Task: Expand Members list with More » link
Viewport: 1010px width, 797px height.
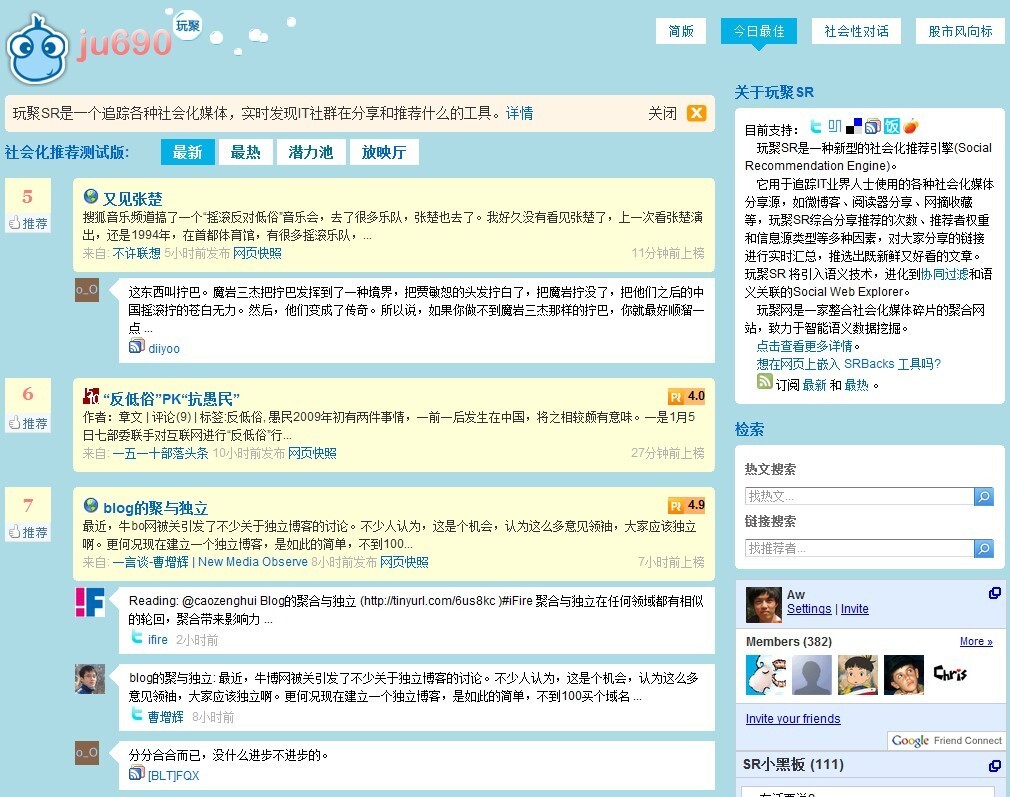Action: tap(976, 642)
